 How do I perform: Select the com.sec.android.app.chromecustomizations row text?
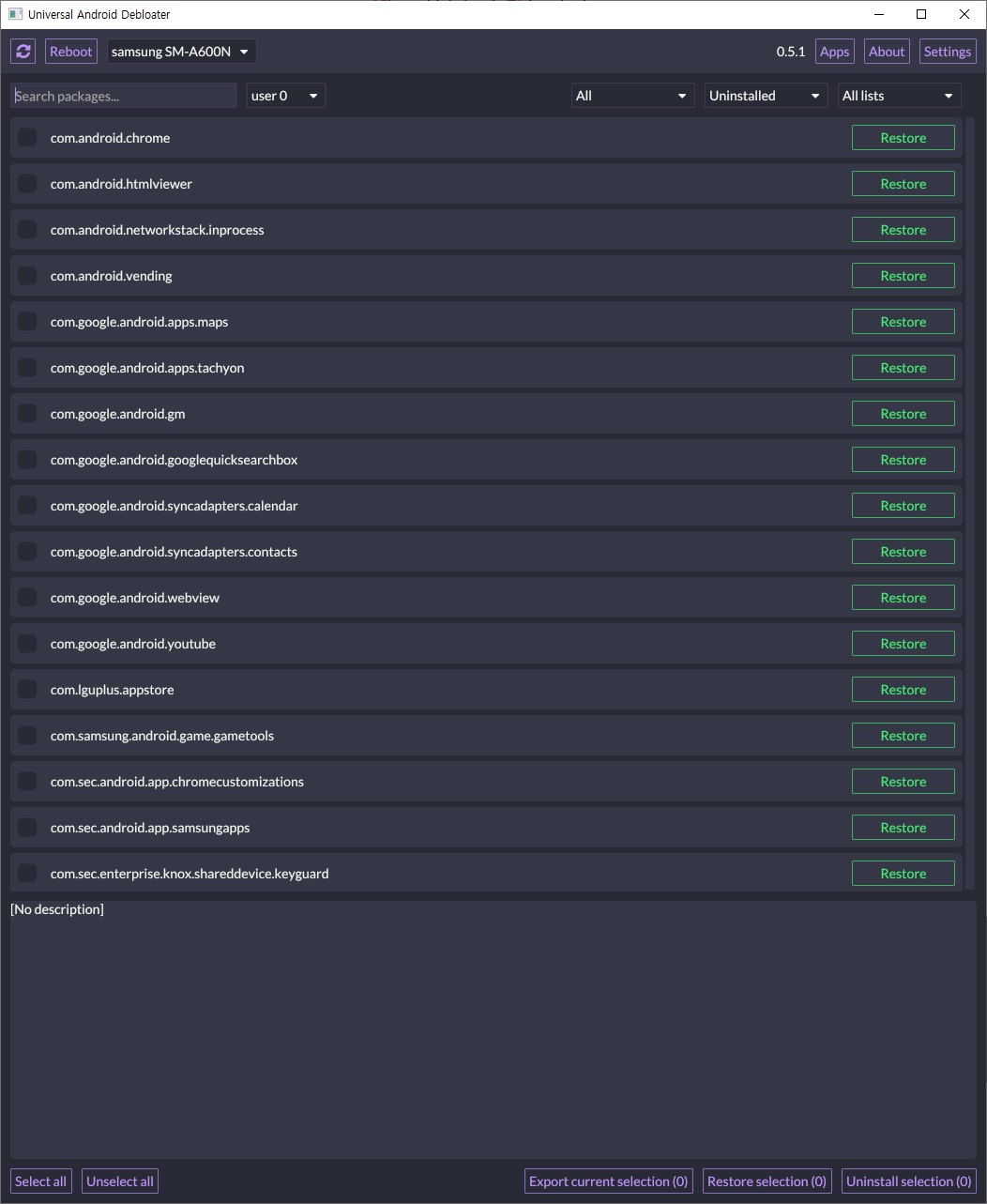click(177, 782)
